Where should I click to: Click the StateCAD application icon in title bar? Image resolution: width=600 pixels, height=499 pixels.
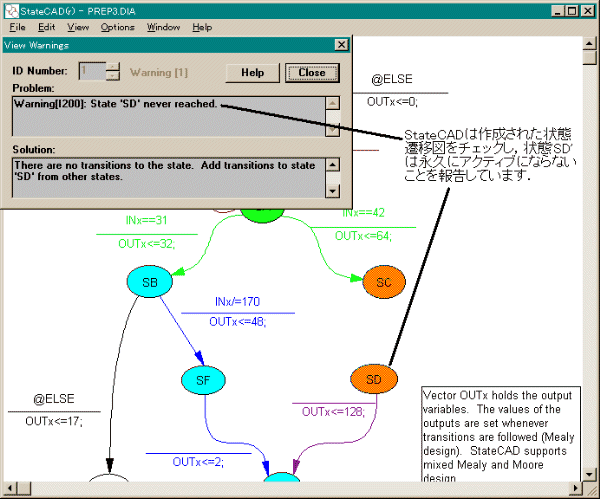(x=10, y=9)
